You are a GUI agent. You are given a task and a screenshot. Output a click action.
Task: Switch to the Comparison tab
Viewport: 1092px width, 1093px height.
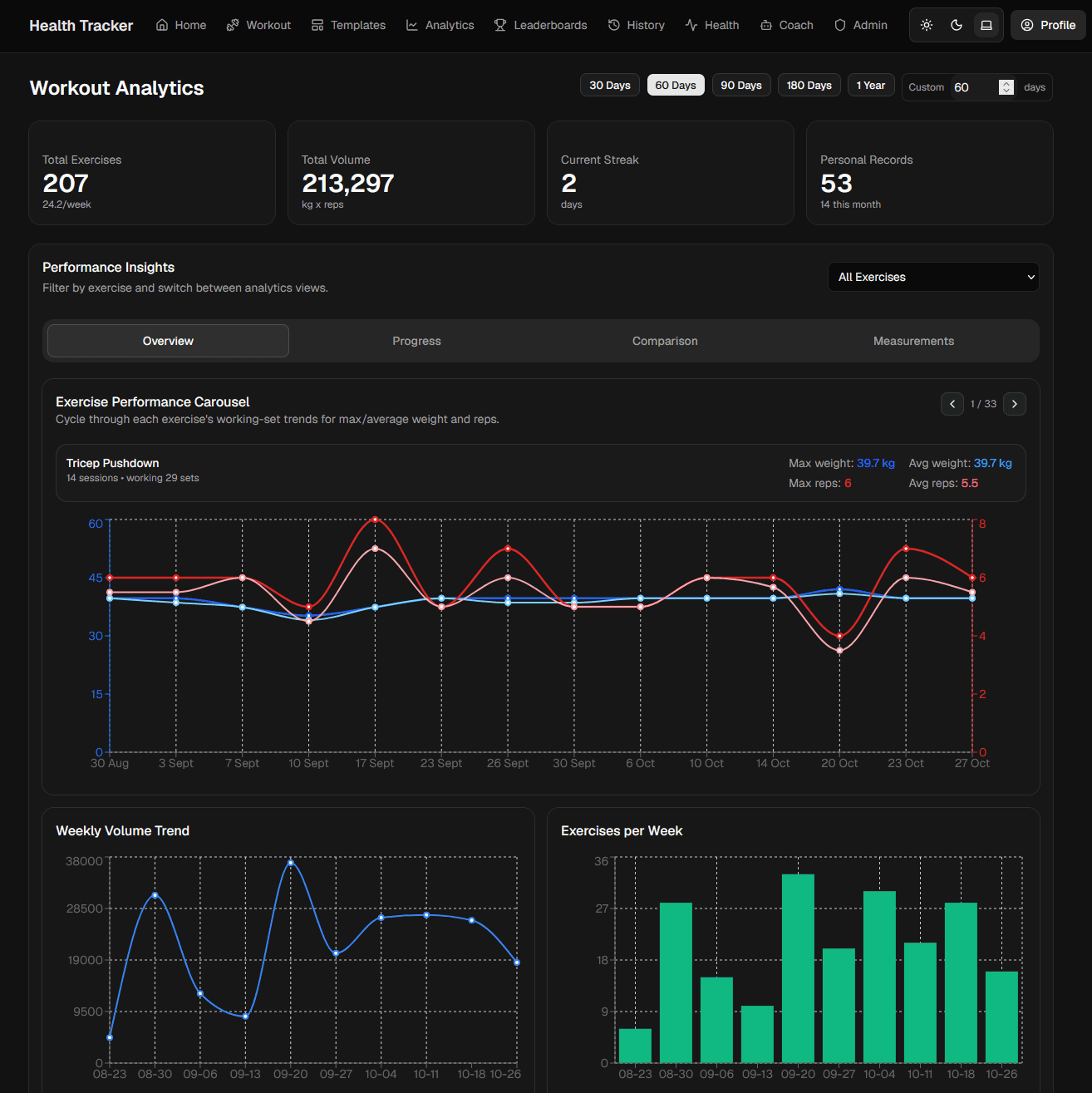[665, 341]
